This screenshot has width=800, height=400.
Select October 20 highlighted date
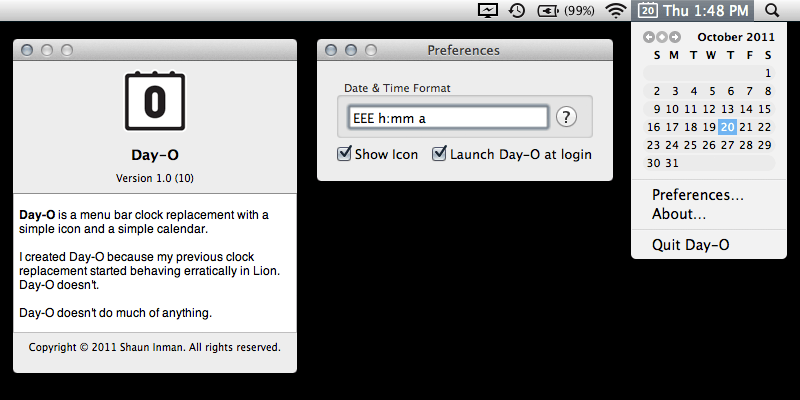coord(727,127)
